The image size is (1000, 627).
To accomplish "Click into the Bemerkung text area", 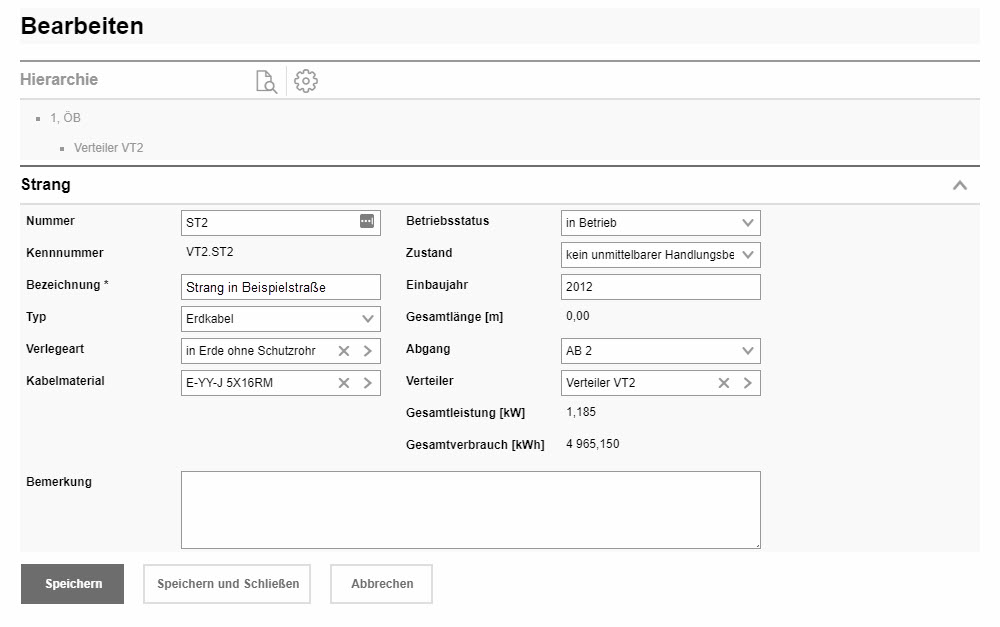I will [470, 510].
